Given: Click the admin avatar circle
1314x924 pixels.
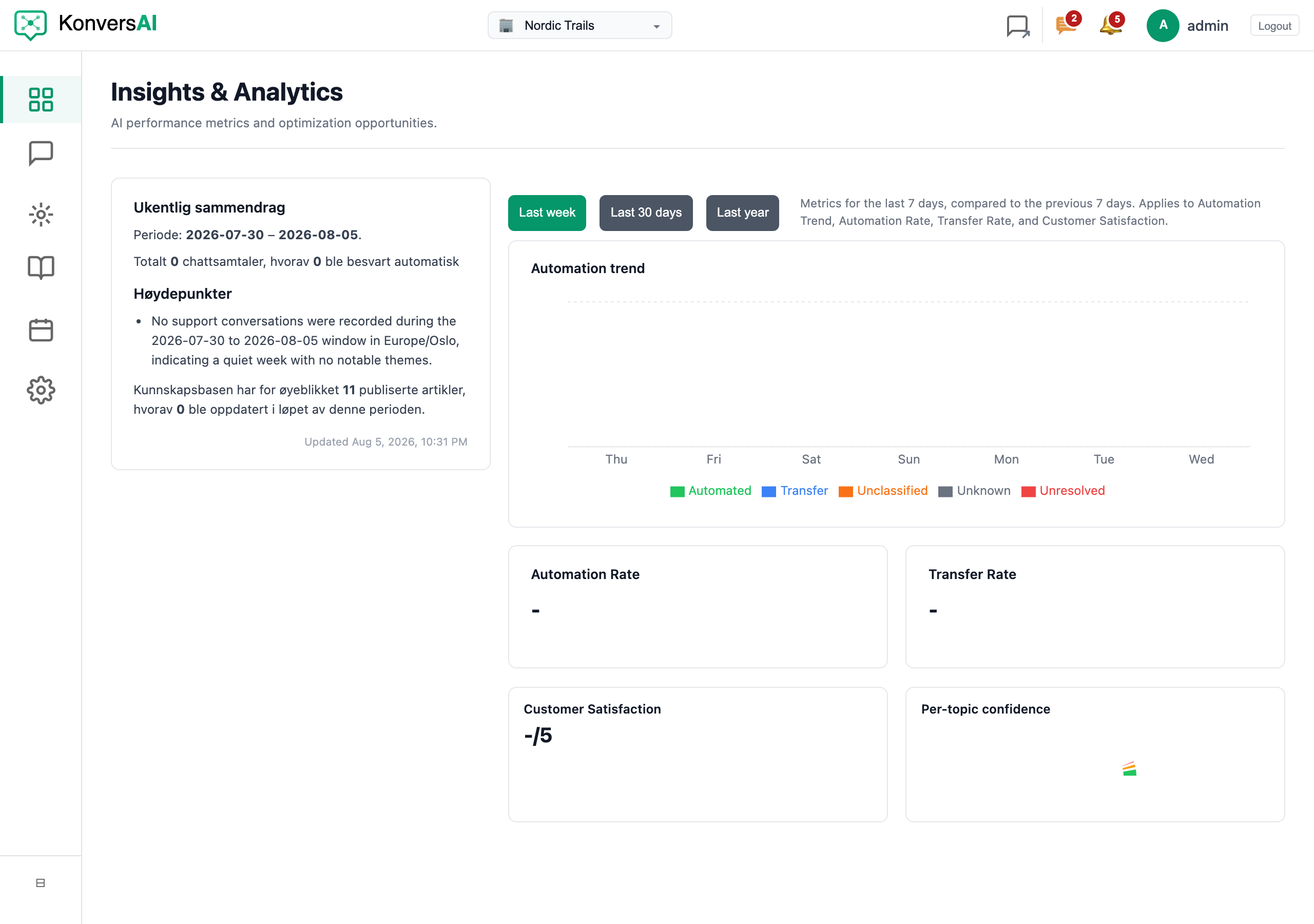Looking at the screenshot, I should (x=1163, y=25).
